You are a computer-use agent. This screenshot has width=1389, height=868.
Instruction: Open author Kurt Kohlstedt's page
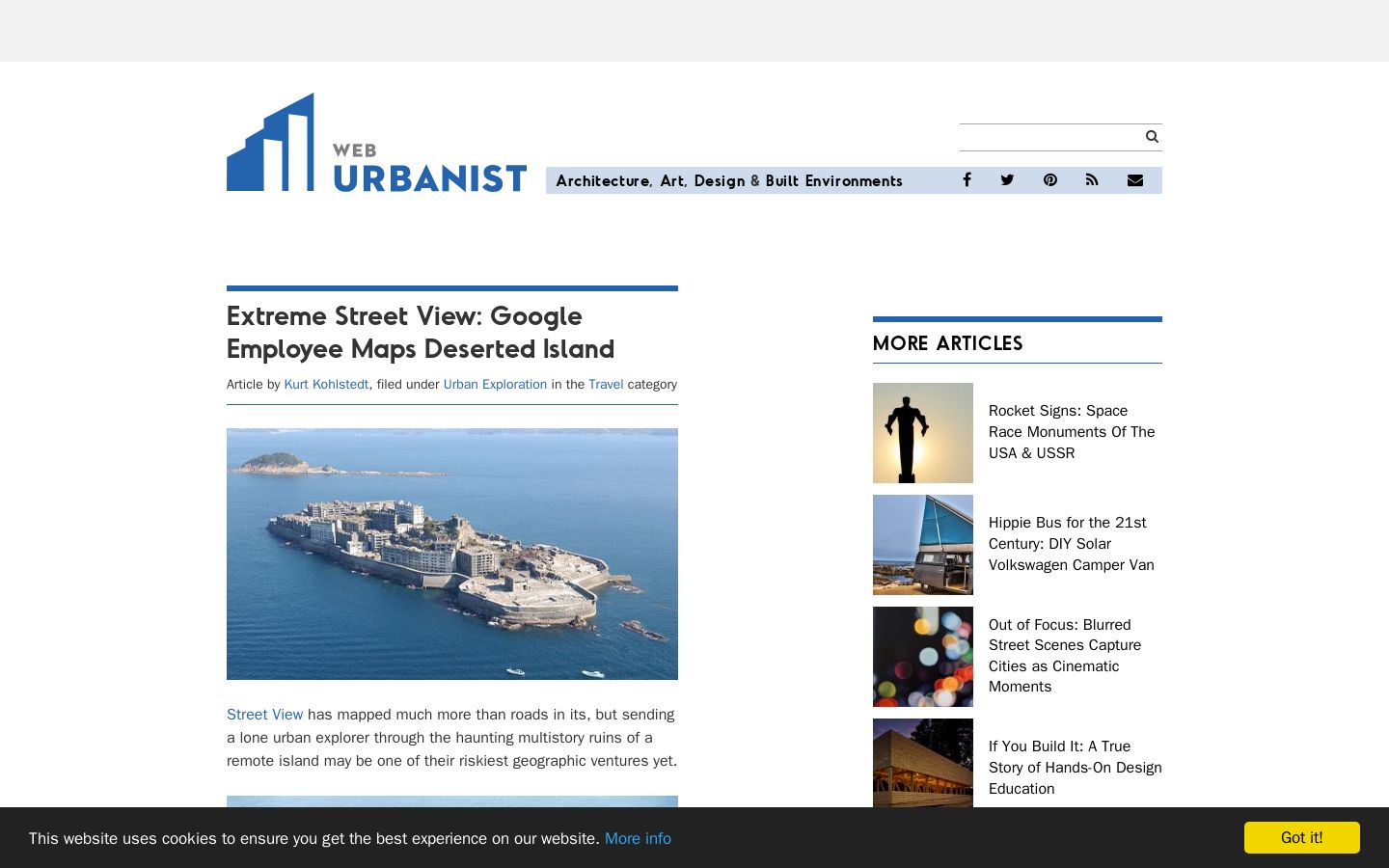tap(326, 384)
